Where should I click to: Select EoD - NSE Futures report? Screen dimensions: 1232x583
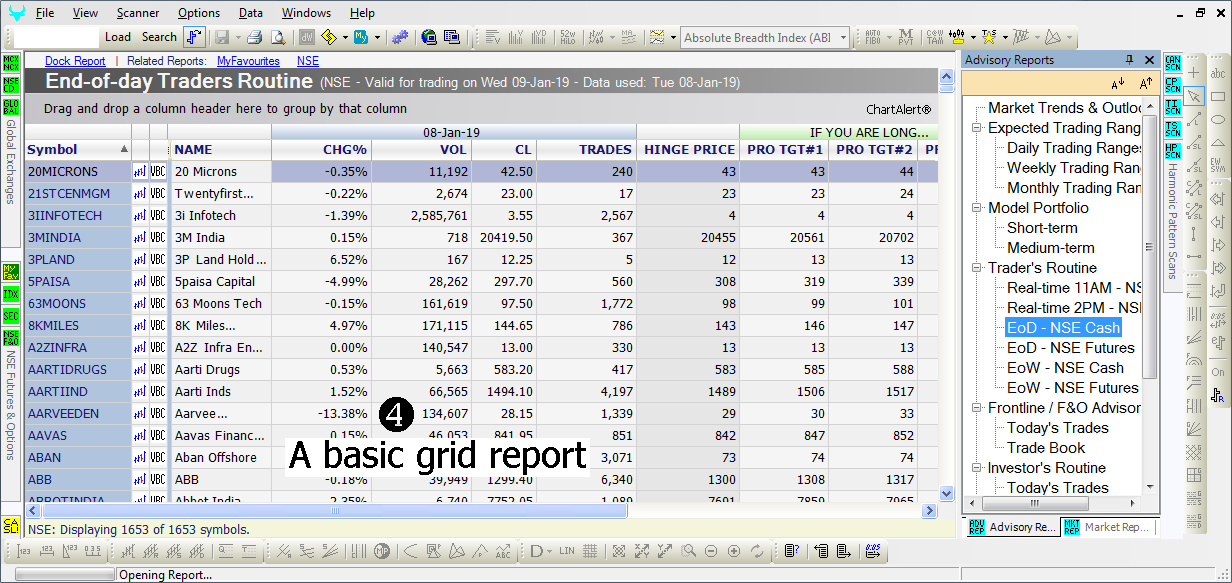click(1070, 348)
